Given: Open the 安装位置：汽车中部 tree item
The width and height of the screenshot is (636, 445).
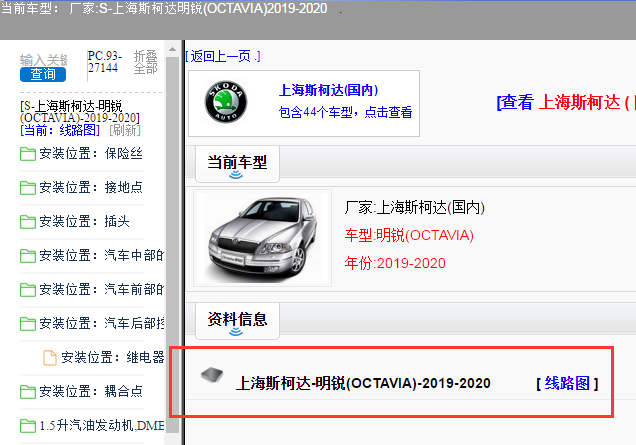Looking at the screenshot, I should click(x=101, y=256).
